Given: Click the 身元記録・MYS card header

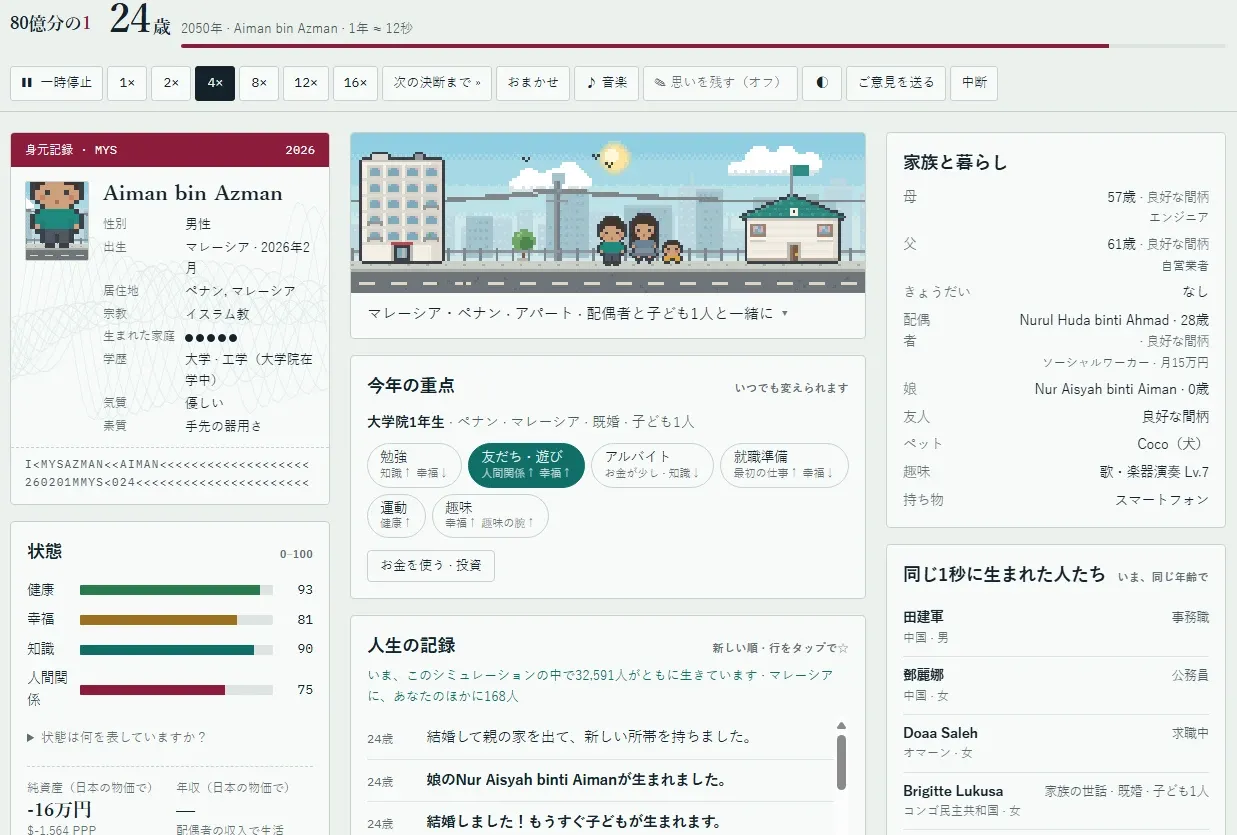Looking at the screenshot, I should tap(170, 150).
